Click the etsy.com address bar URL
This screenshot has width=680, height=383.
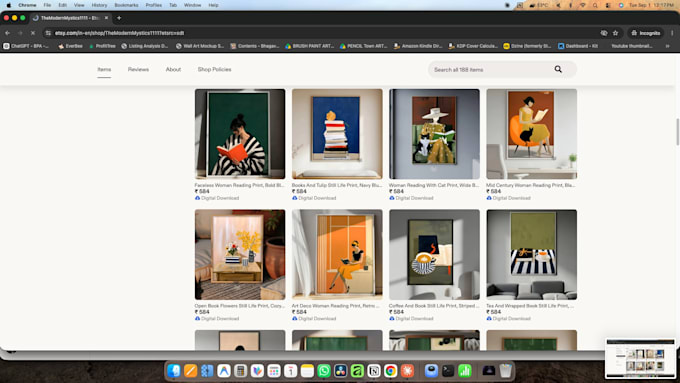point(119,33)
